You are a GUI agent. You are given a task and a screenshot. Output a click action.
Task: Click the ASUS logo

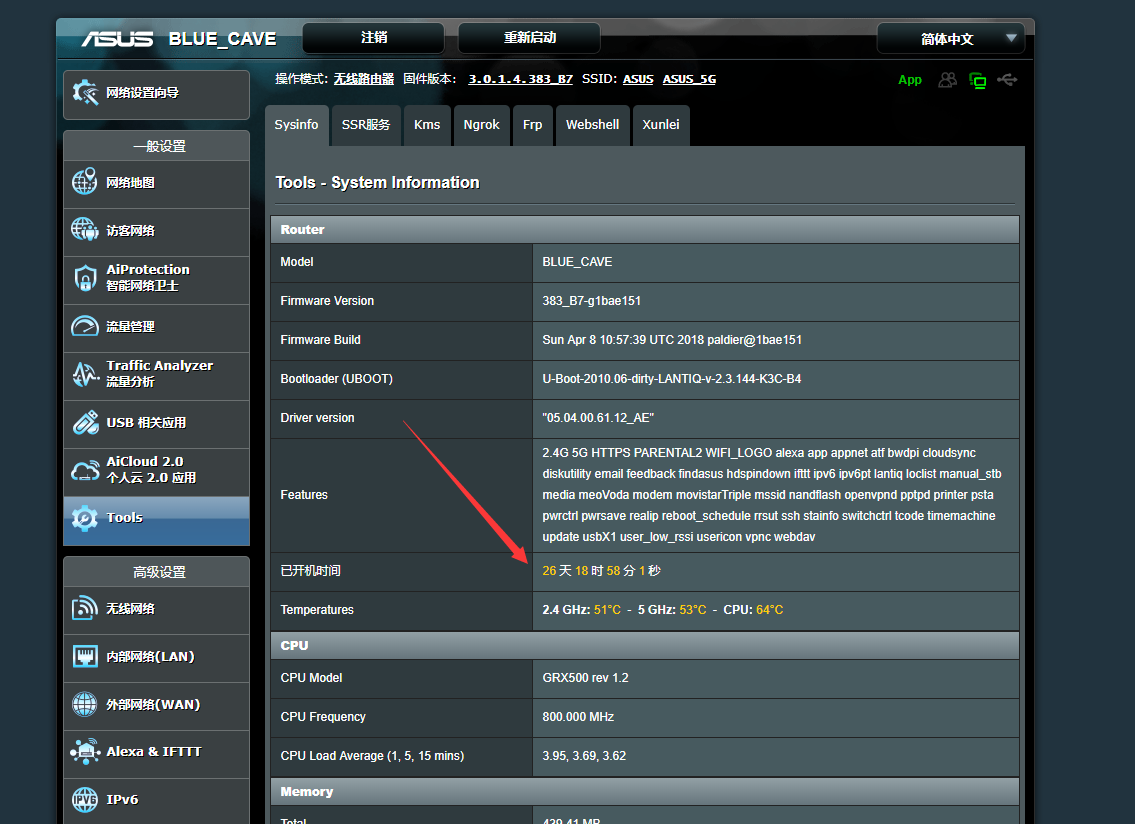click(x=117, y=38)
